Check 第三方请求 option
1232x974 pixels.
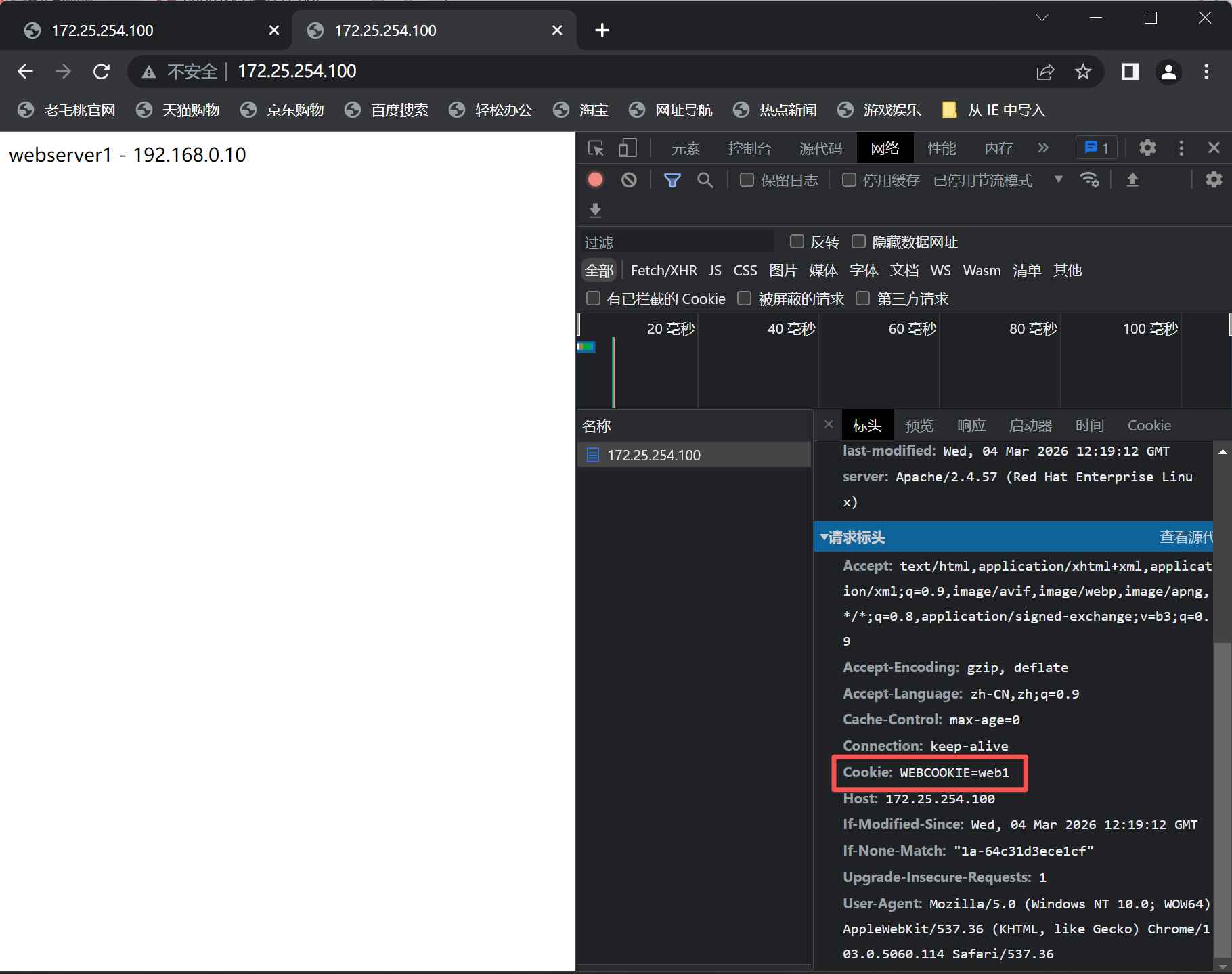coord(862,298)
